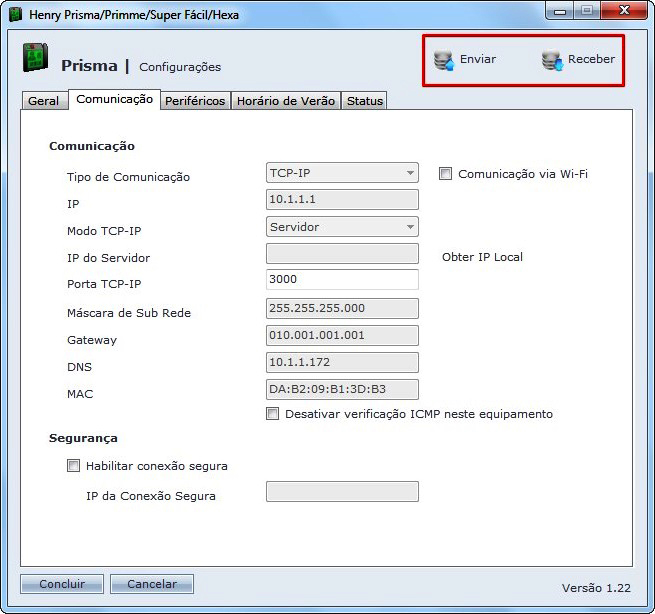Click the Porta TCP-IP input field

pyautogui.click(x=342, y=280)
